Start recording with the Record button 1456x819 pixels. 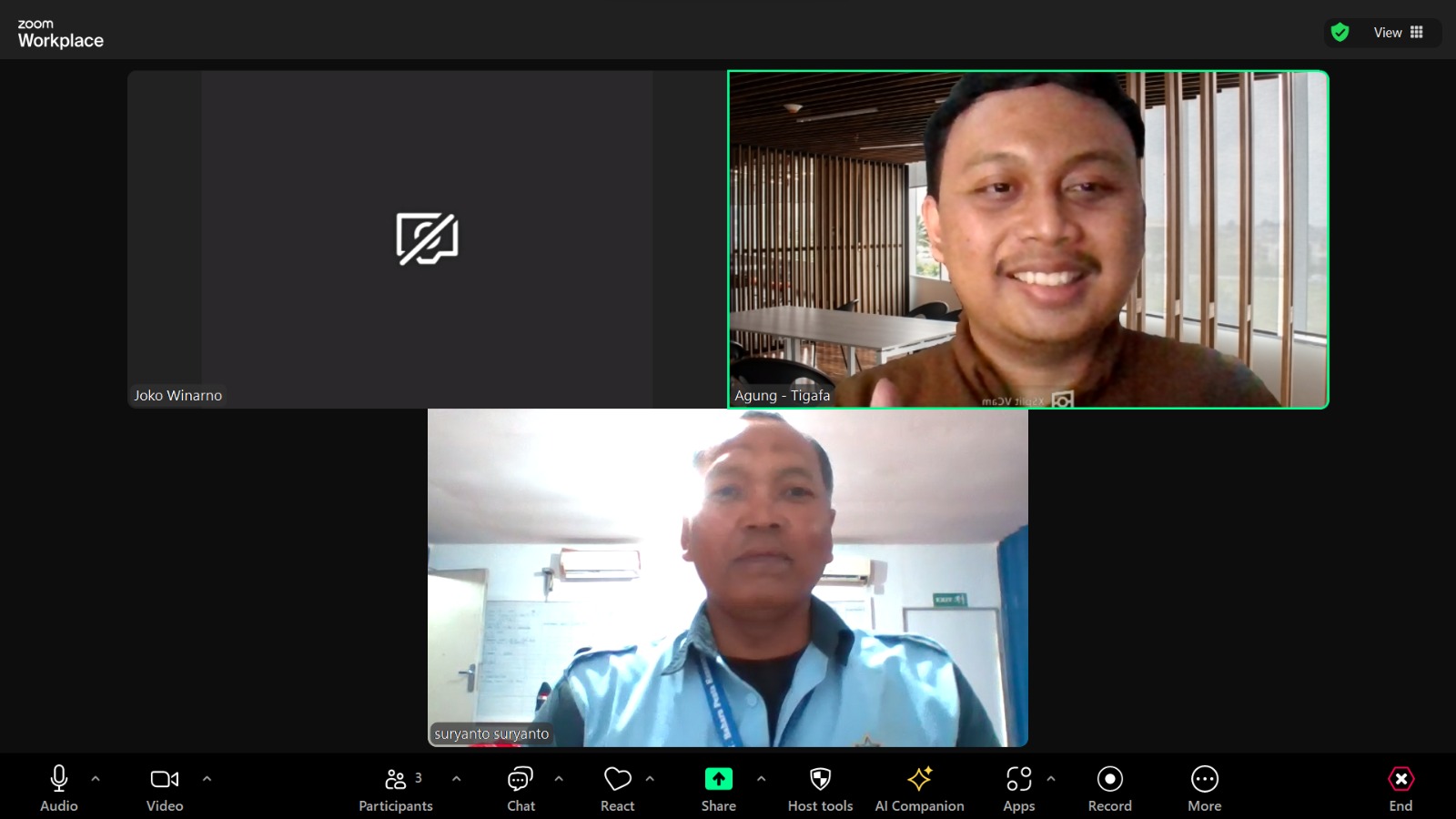click(1109, 779)
